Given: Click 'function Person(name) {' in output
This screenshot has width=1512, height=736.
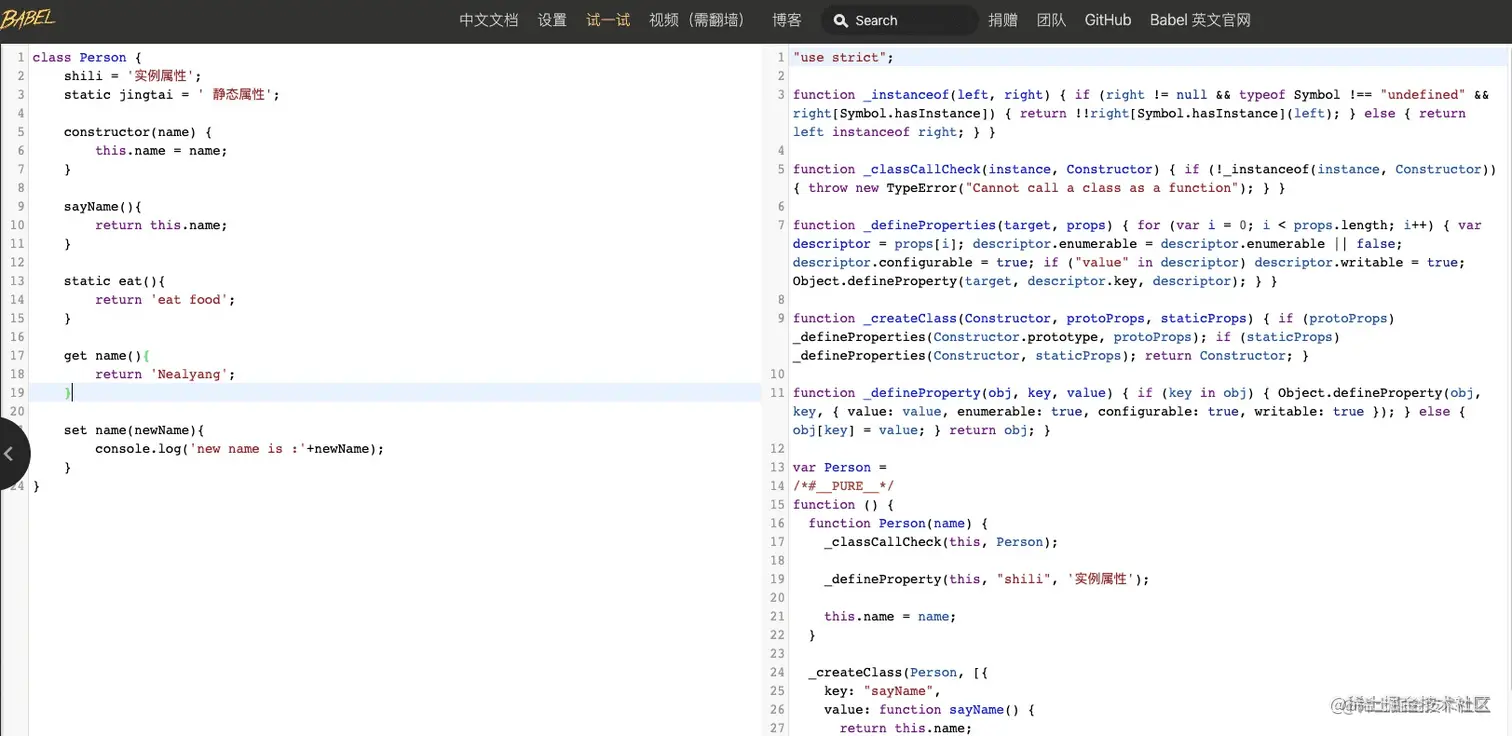Looking at the screenshot, I should tap(898, 524).
